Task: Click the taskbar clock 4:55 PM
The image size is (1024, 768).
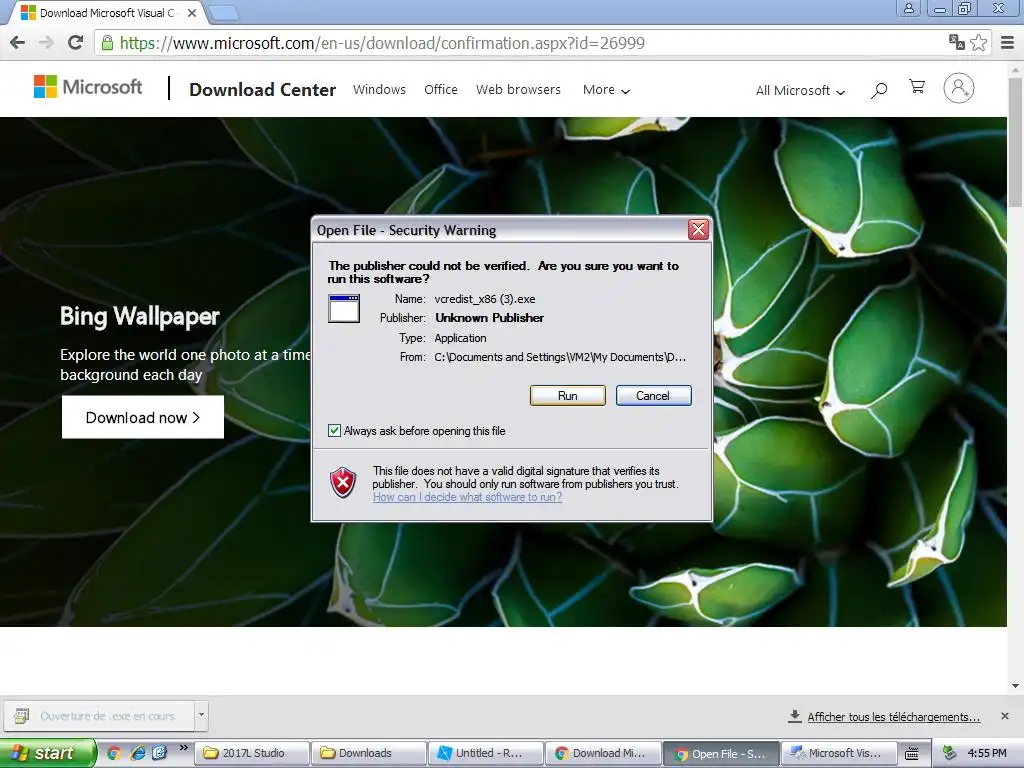Action: (987, 753)
